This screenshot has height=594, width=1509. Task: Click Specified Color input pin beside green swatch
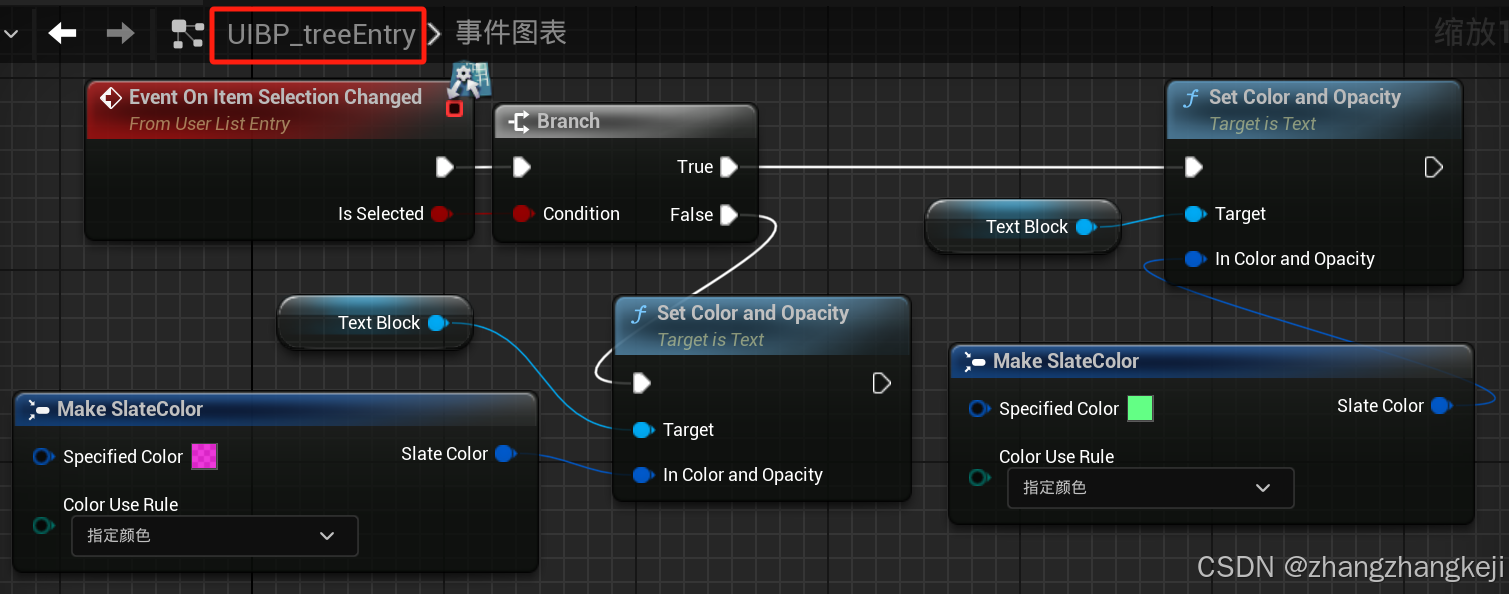click(978, 409)
